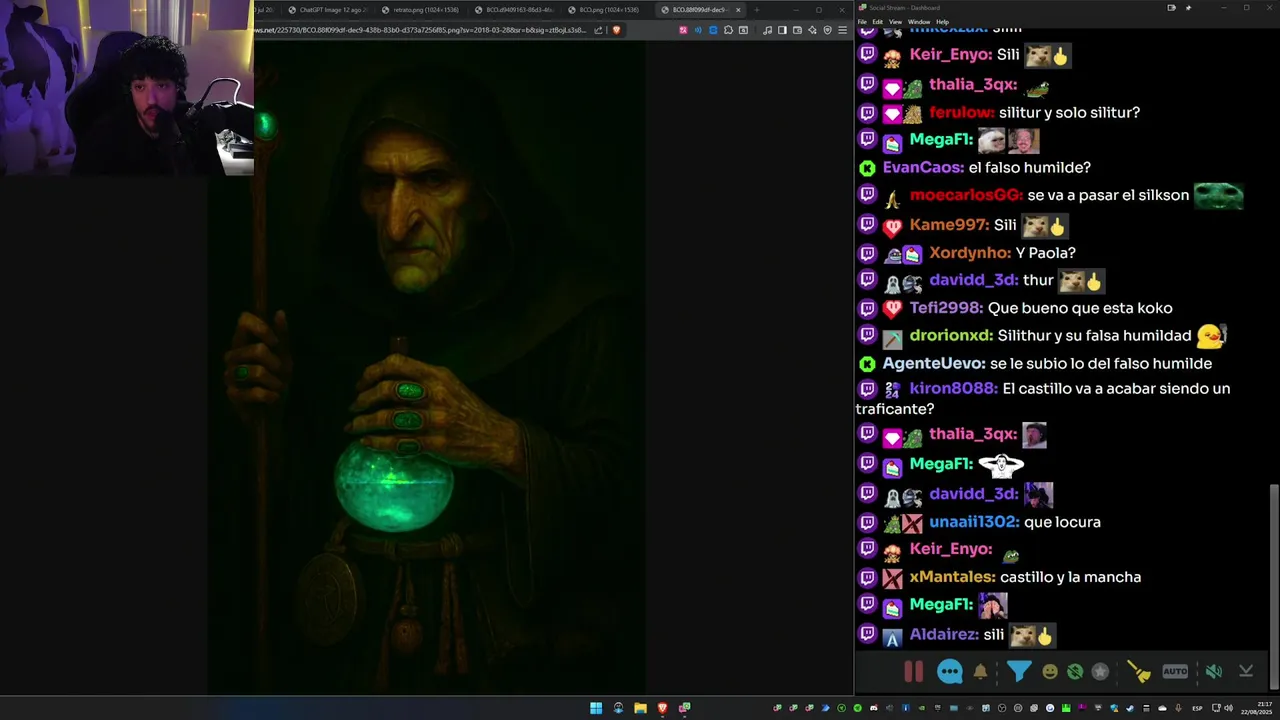Click the Steam tray icon
Viewport: 1280px width, 720px height.
[x=1130, y=708]
